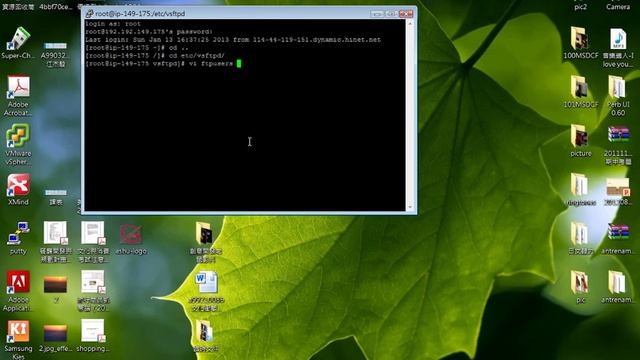Open the PuTTY window system menu icon

coord(89,13)
